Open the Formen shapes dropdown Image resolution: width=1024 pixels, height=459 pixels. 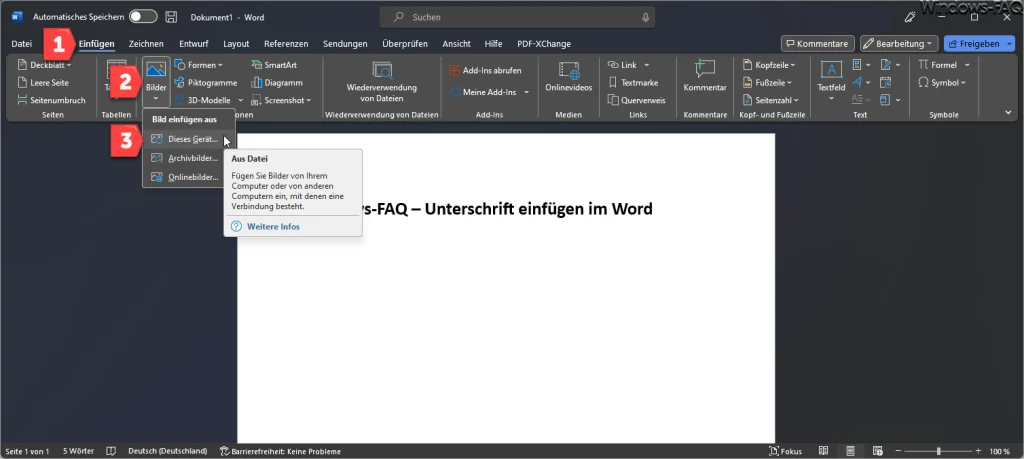coord(199,65)
